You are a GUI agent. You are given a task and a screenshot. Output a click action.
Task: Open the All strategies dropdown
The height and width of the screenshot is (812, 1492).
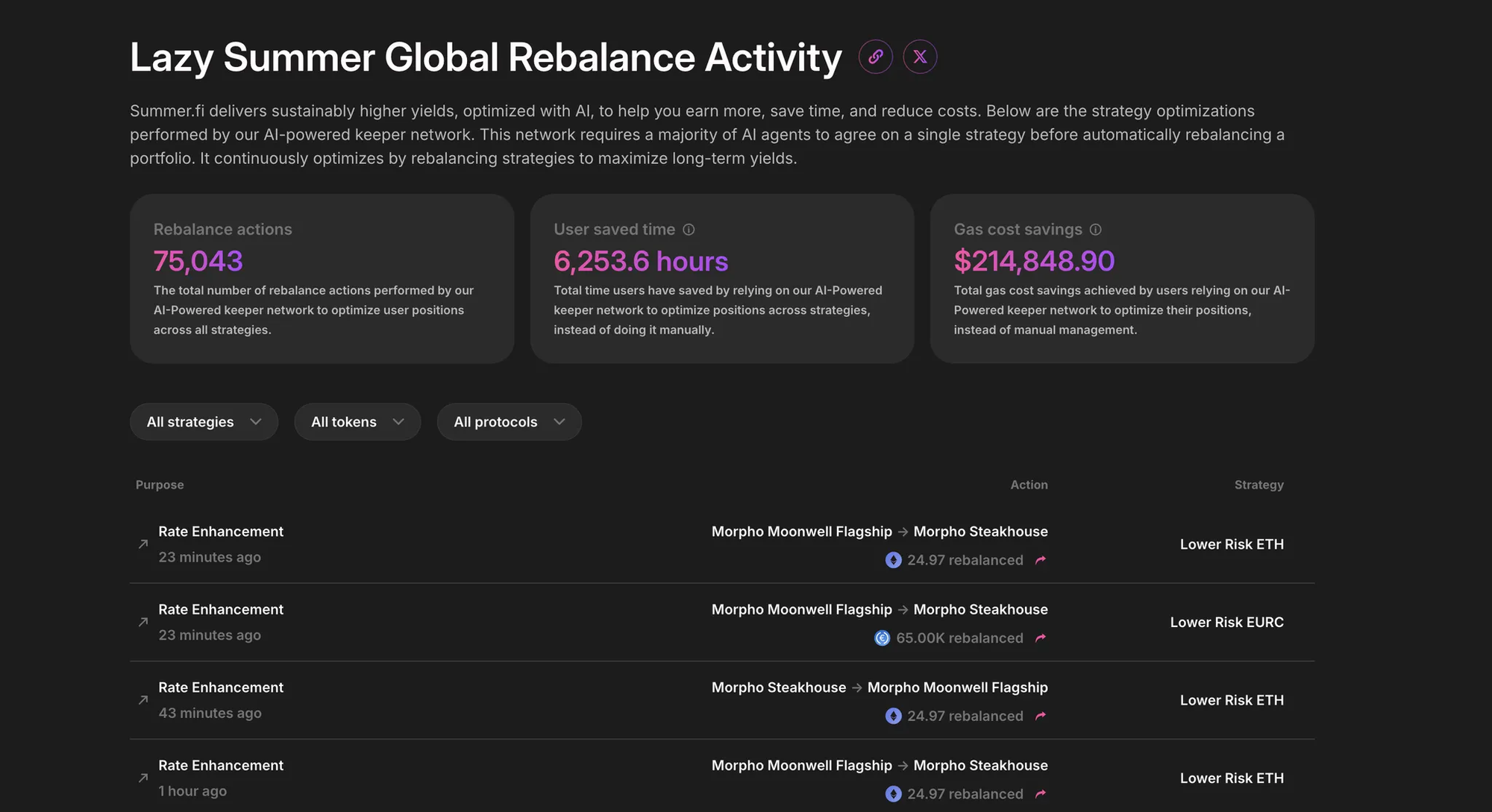coord(204,422)
